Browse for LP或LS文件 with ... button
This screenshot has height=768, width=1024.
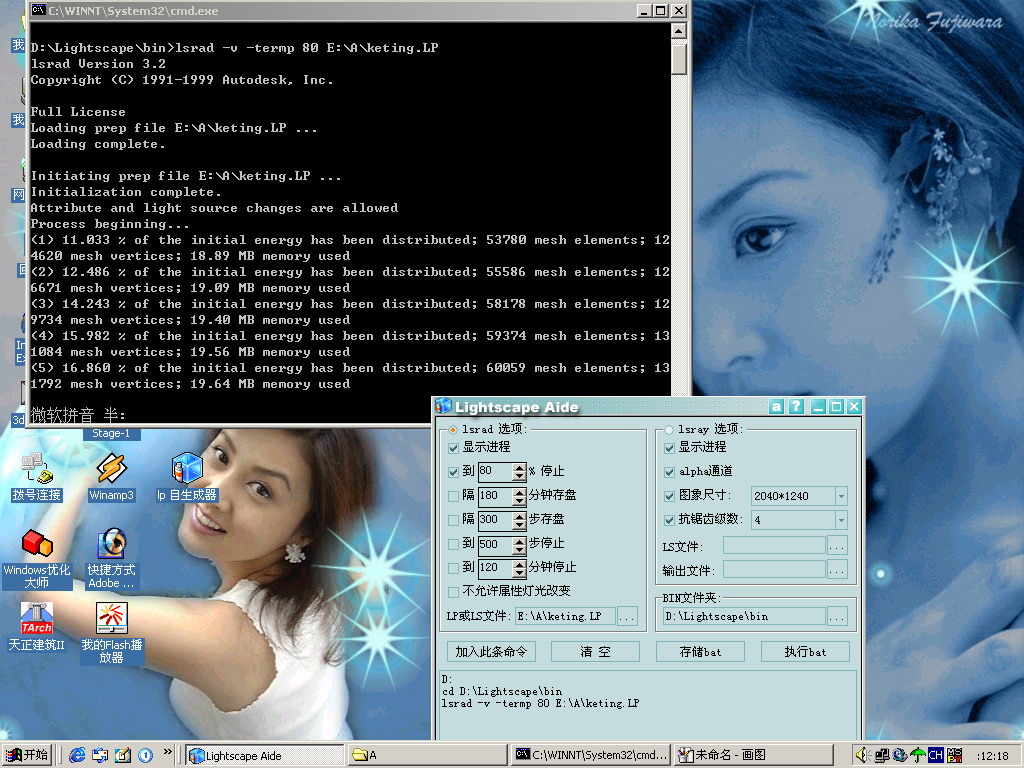[626, 616]
